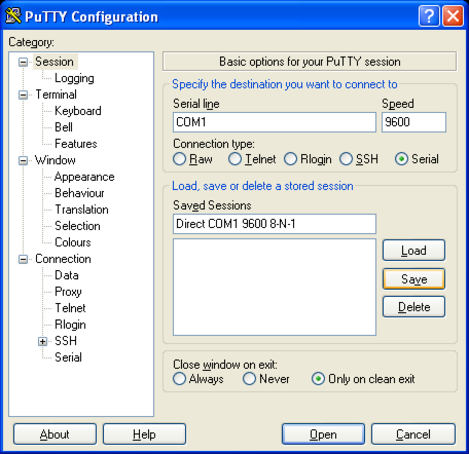Collapse the Terminal tree node
The height and width of the screenshot is (454, 469).
point(23,95)
